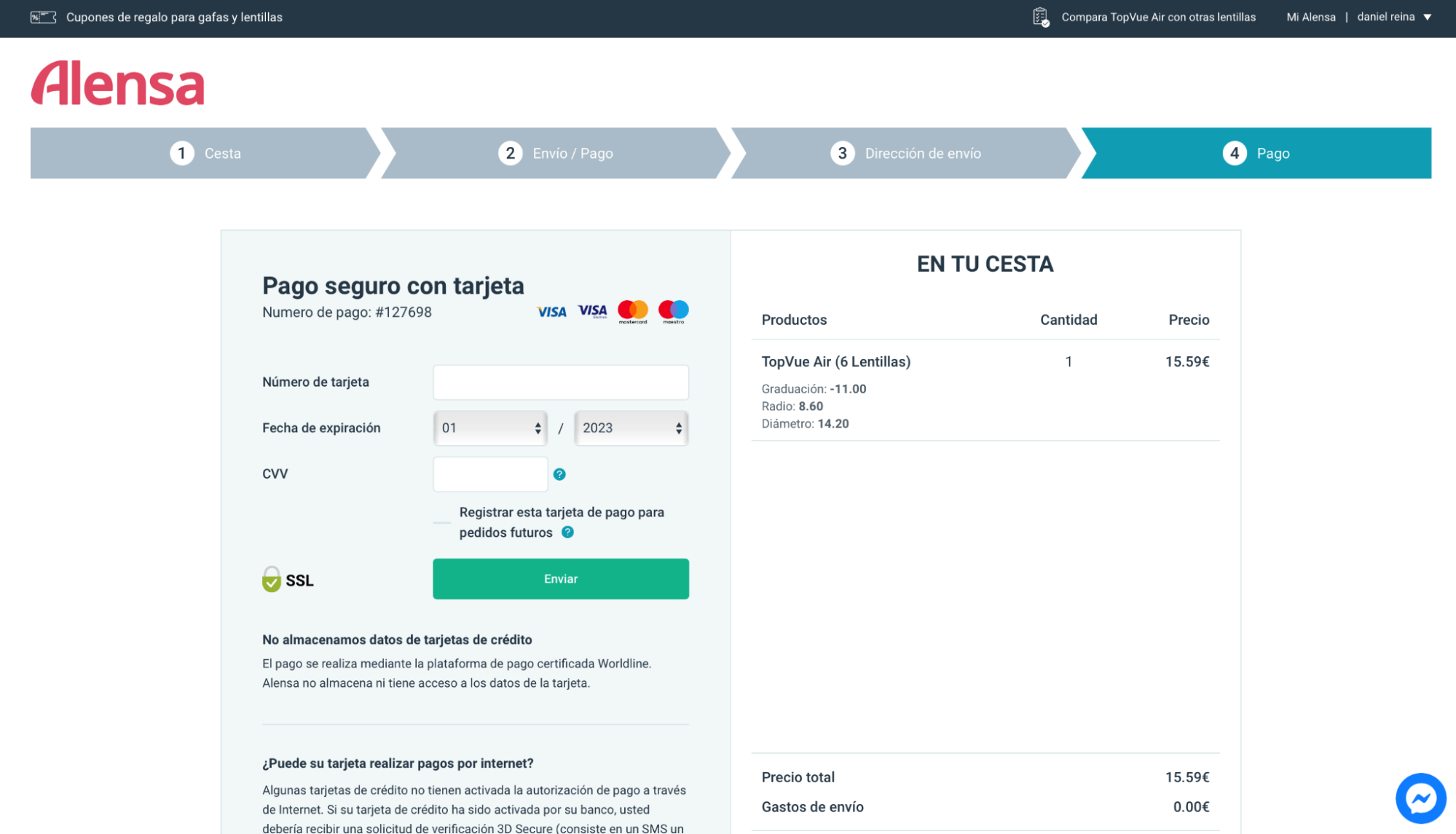Click the product row price 15.59€
The image size is (1456, 834).
(x=1187, y=362)
